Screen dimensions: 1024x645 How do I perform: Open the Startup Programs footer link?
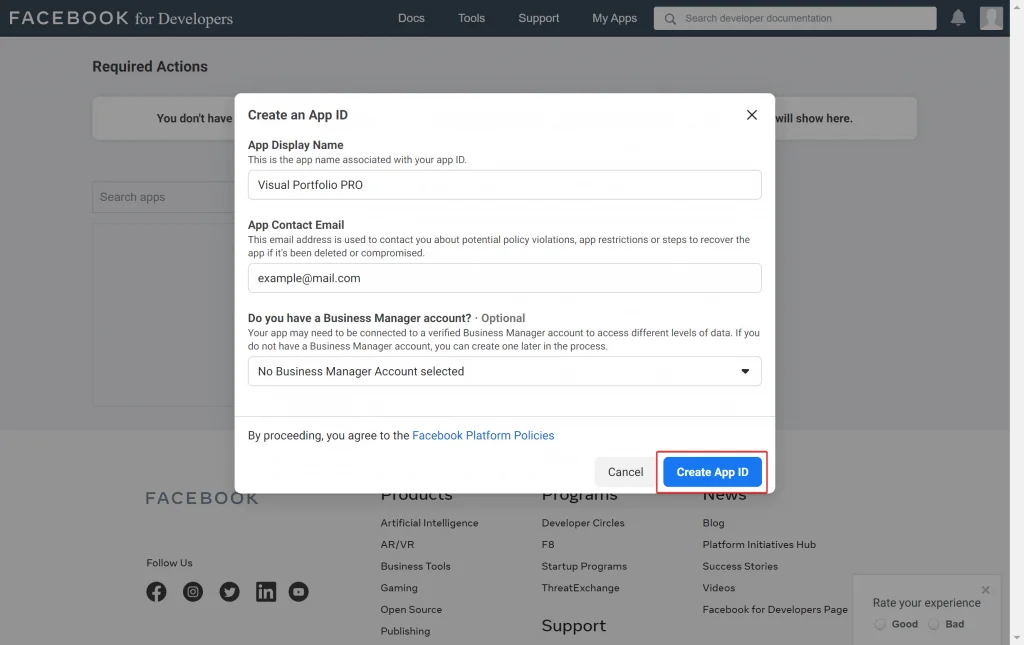584,566
